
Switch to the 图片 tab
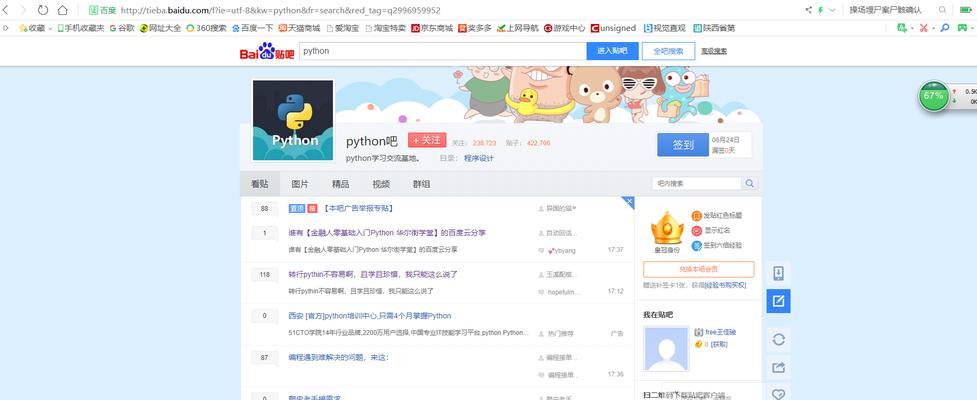(300, 184)
